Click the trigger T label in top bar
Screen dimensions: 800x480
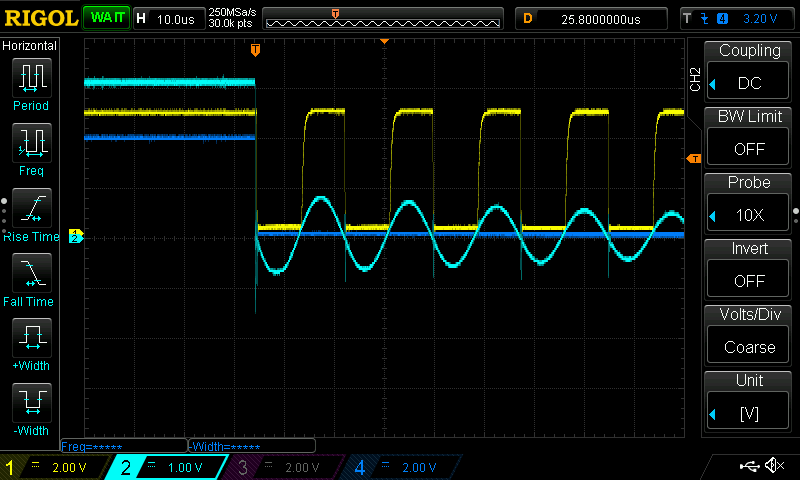pyautogui.click(x=687, y=18)
